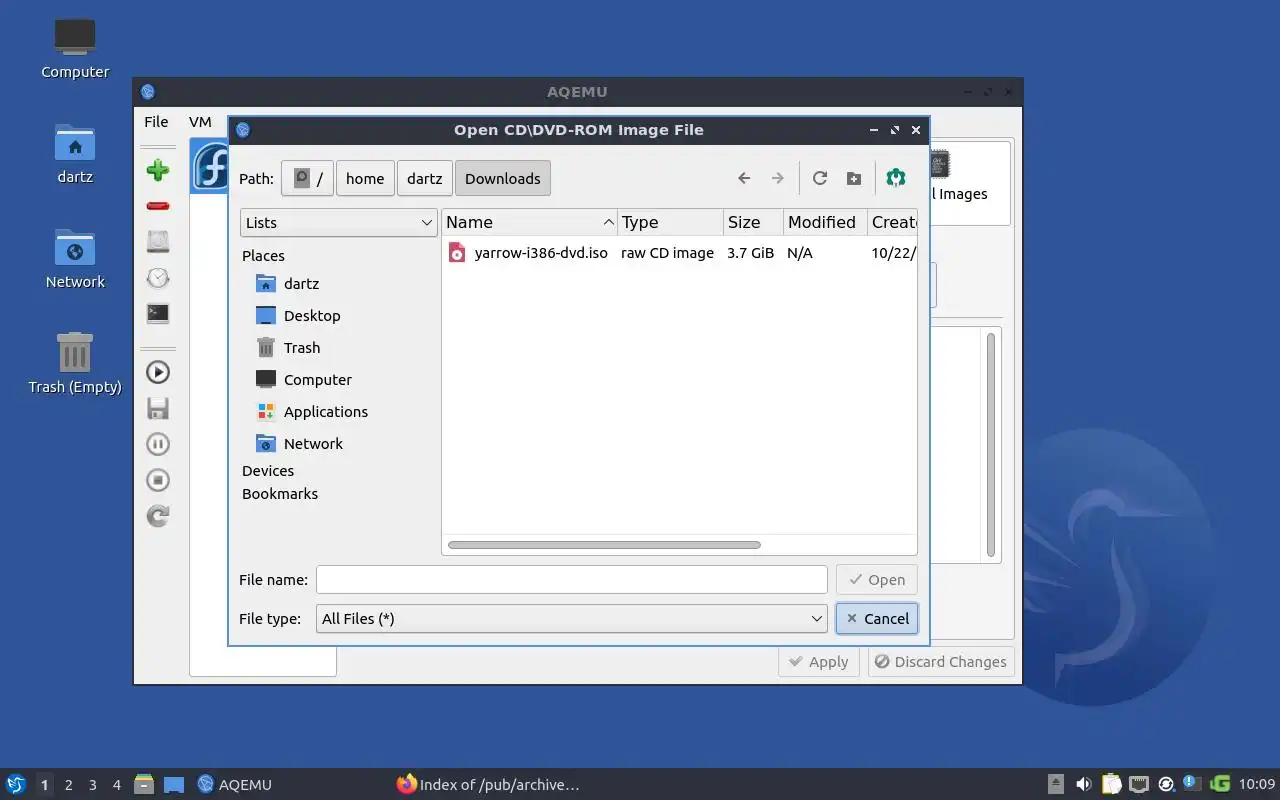Click the Desktop icon in Places
Image resolution: width=1280 pixels, height=800 pixels.
265,316
